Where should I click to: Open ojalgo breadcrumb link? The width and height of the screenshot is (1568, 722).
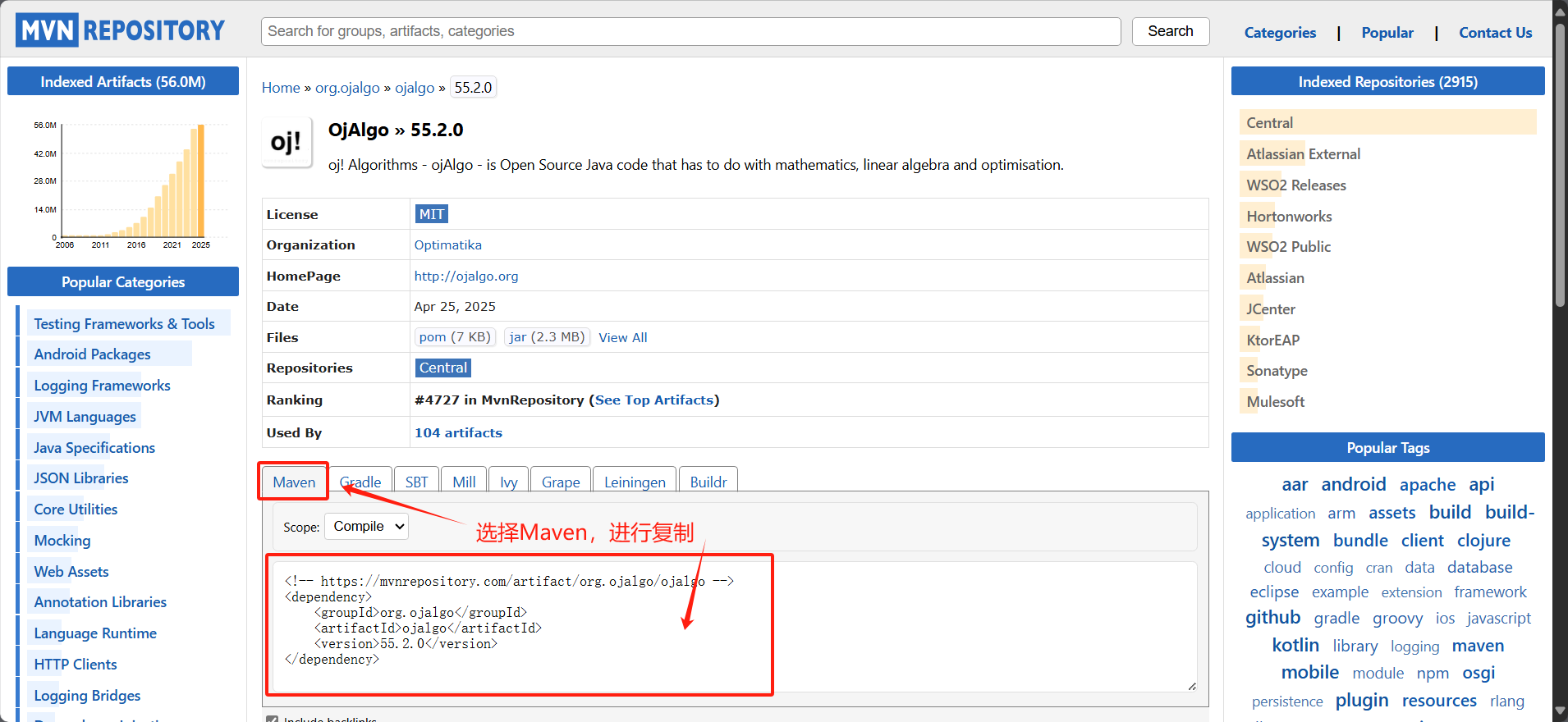415,88
